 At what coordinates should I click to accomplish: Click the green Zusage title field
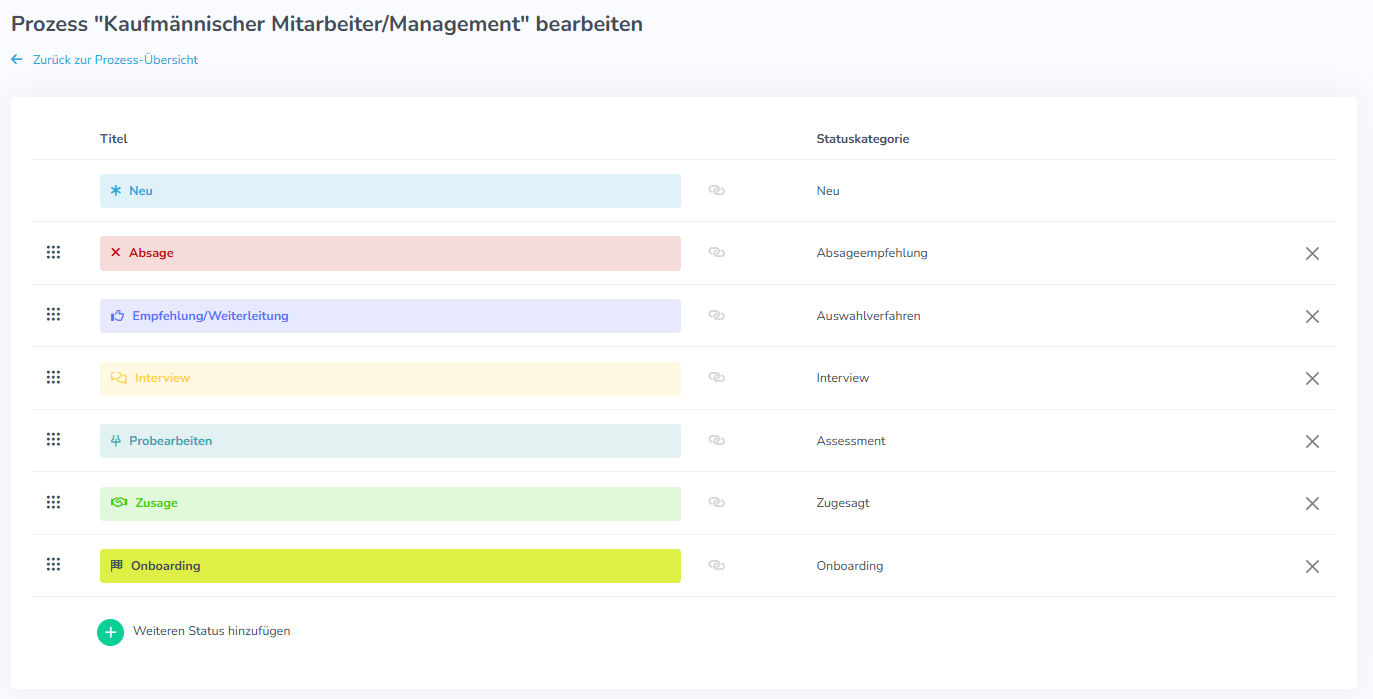pos(390,504)
